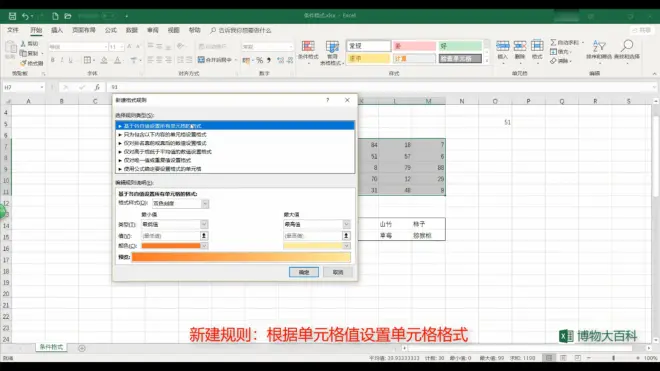660x371 pixels.
Task: Click the Tell me search box
Action: pyautogui.click(x=241, y=30)
